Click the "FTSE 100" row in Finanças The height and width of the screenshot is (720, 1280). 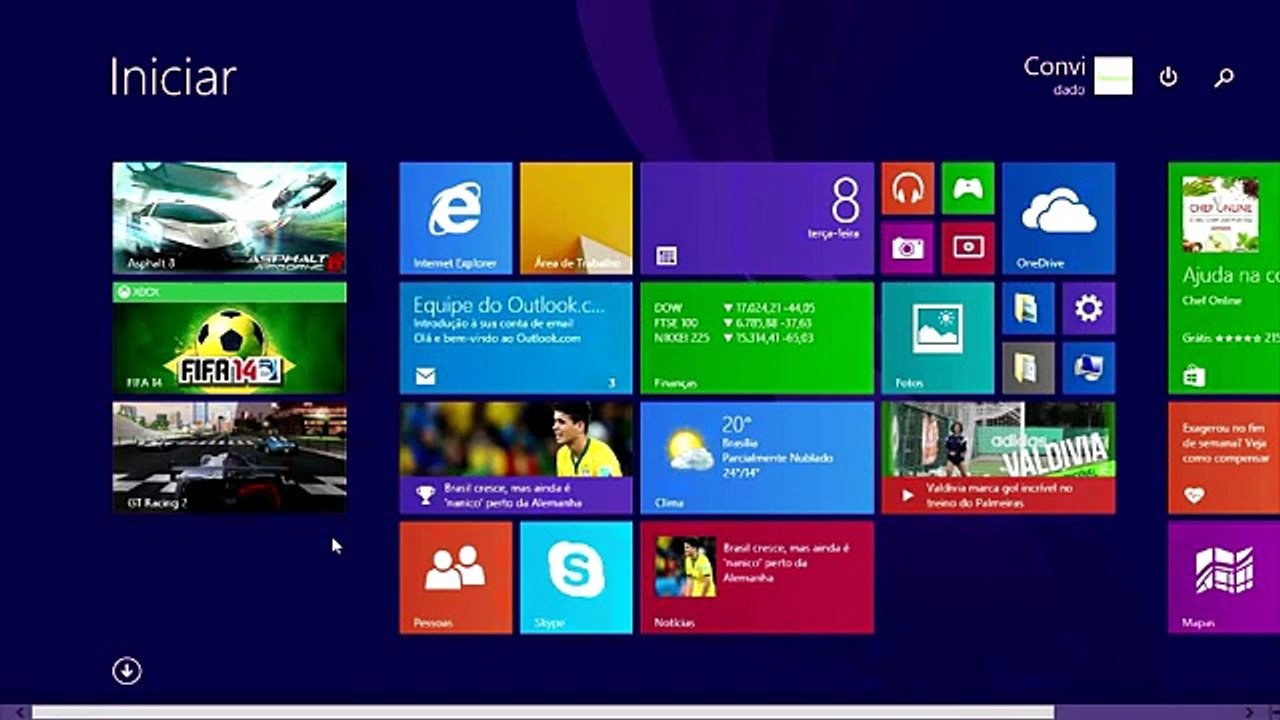(x=735, y=323)
